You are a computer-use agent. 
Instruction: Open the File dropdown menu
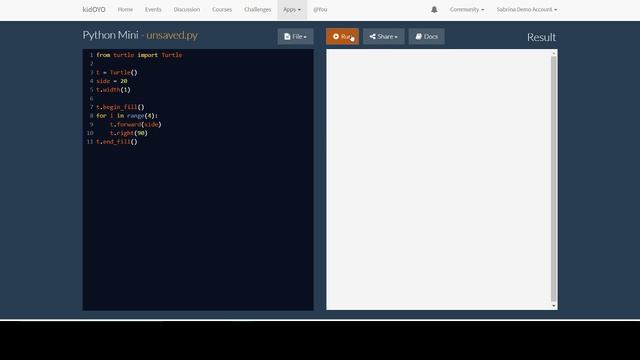click(296, 36)
